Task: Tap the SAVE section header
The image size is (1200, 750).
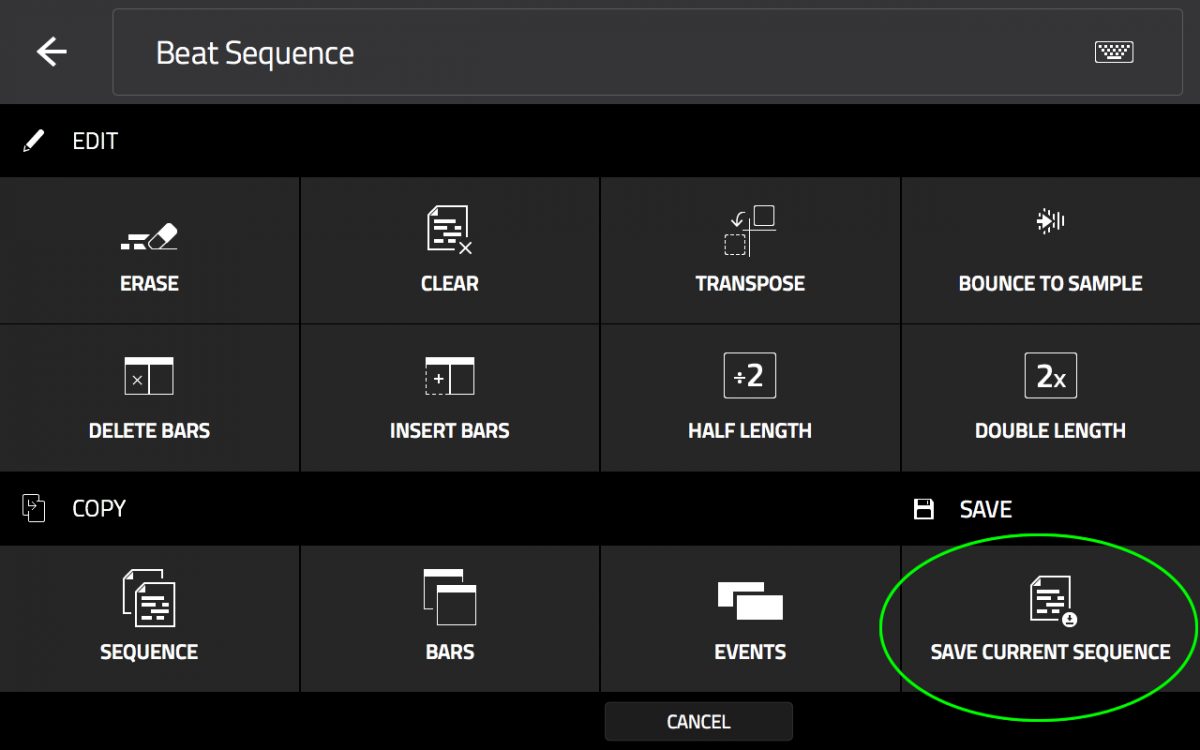Action: (985, 509)
